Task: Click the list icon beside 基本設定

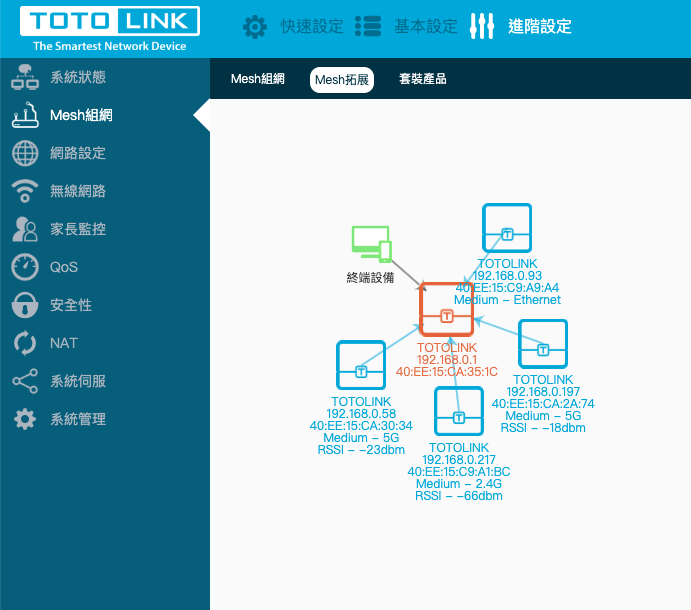Action: point(368,26)
